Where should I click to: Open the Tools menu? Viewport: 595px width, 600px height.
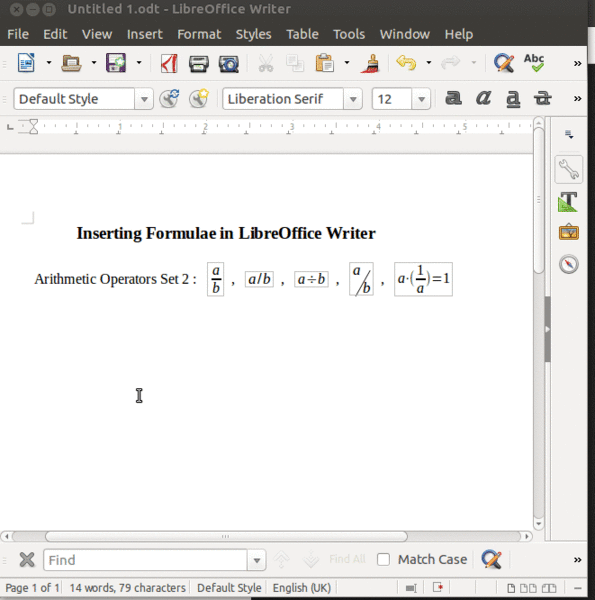click(349, 34)
